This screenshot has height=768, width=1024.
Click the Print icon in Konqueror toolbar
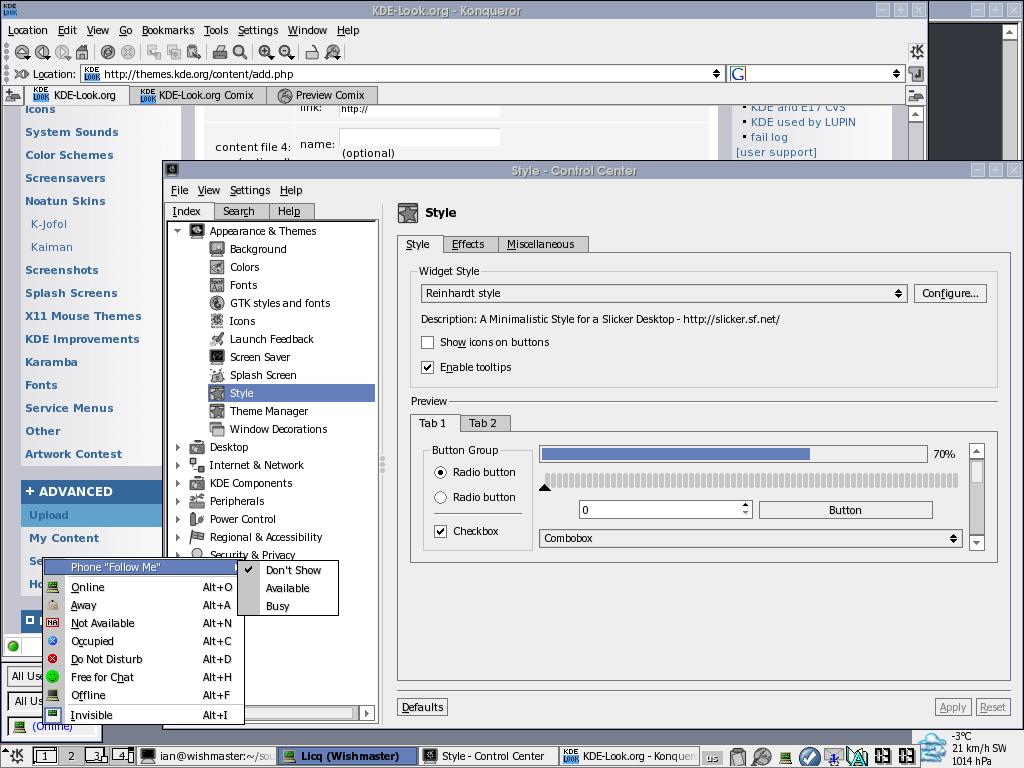[x=220, y=52]
